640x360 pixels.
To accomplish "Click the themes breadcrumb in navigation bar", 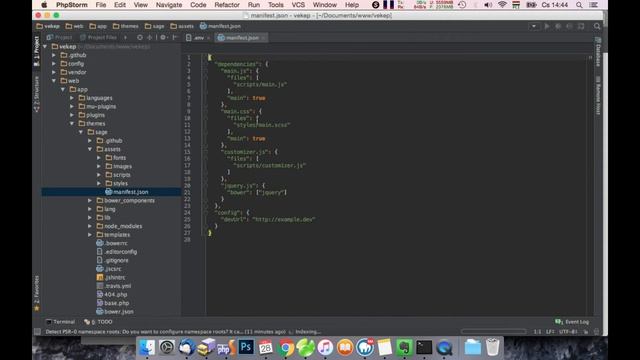I will point(125,26).
